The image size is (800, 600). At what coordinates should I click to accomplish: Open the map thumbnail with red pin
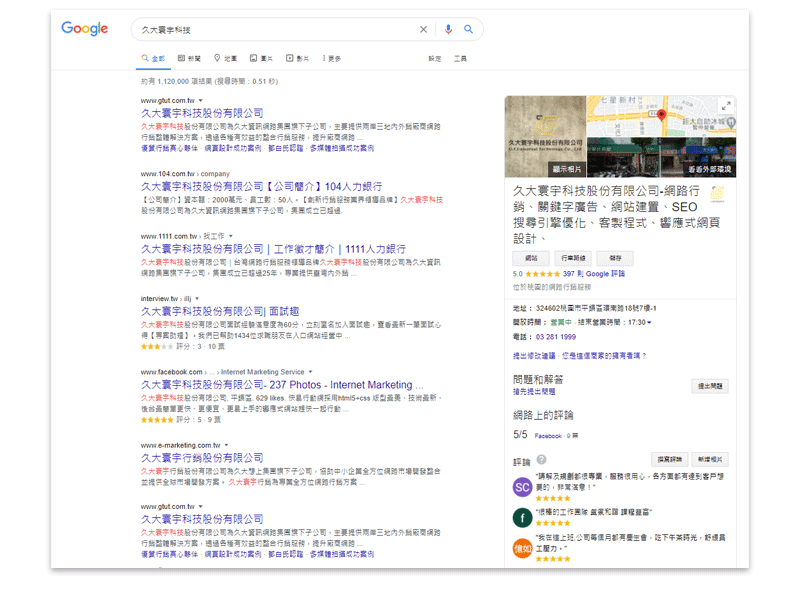(x=661, y=116)
